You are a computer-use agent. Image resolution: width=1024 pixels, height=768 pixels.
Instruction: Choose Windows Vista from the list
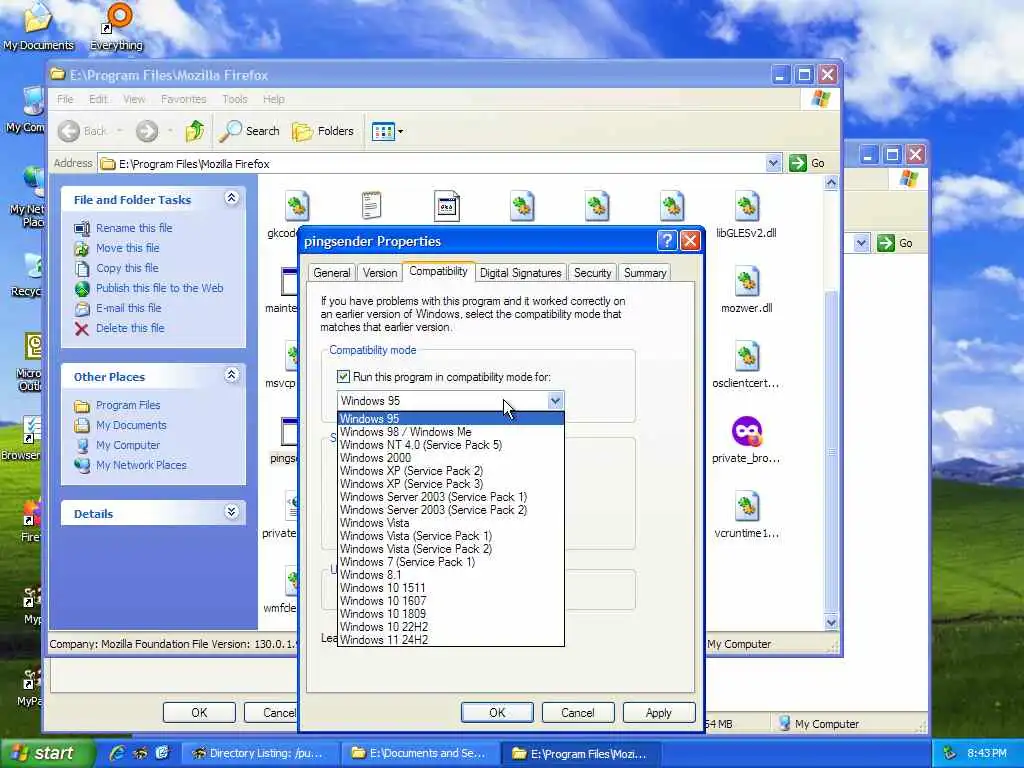(451, 523)
